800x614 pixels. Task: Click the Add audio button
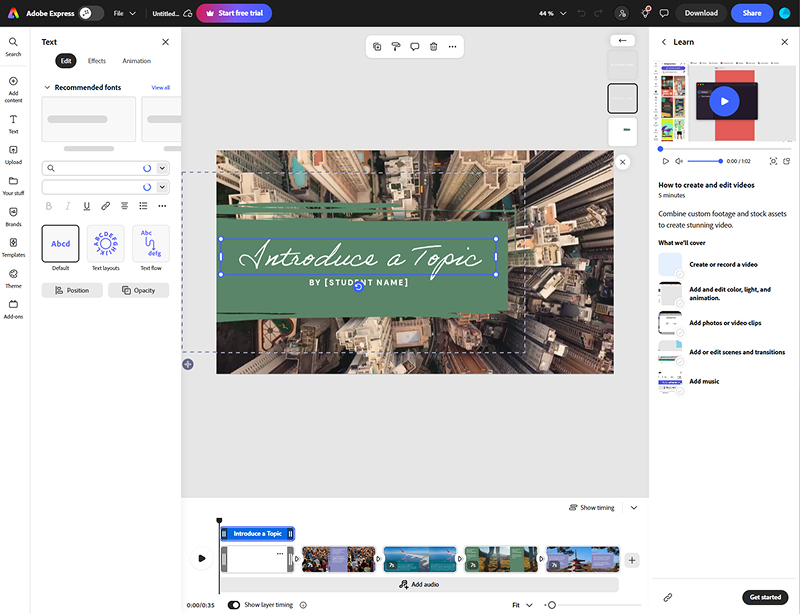pyautogui.click(x=419, y=584)
